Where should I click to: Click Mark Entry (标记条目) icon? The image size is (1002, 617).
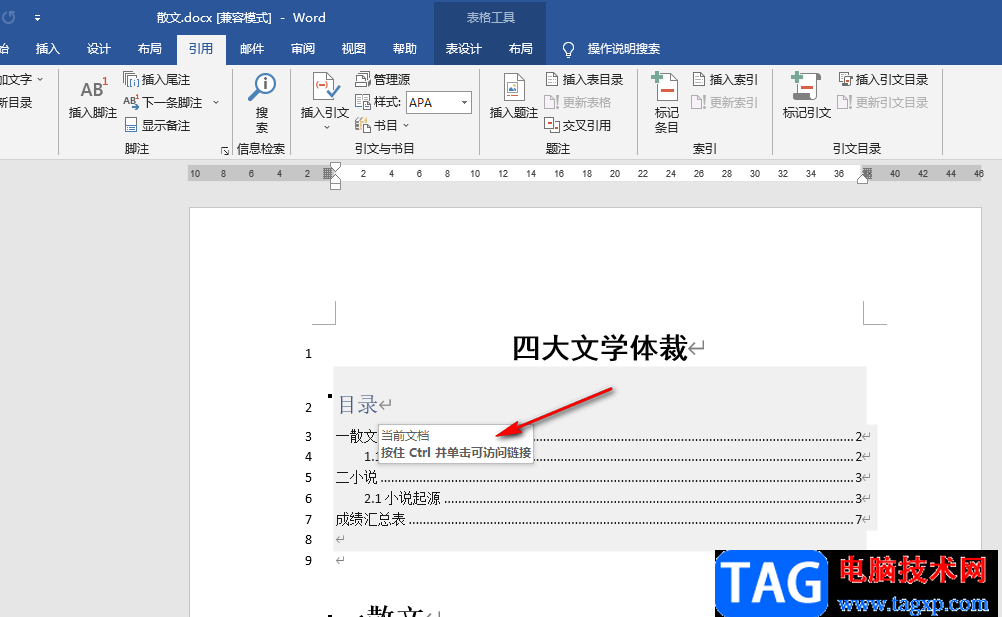[x=665, y=87]
